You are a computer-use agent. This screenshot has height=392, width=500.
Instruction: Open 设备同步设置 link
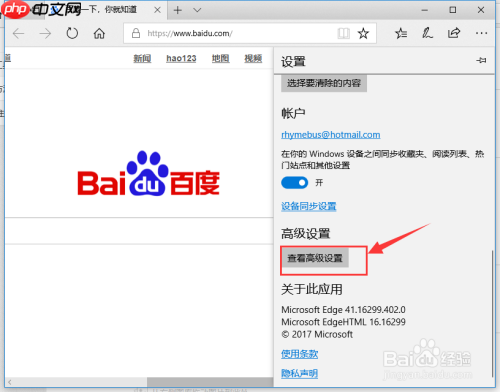(x=309, y=206)
